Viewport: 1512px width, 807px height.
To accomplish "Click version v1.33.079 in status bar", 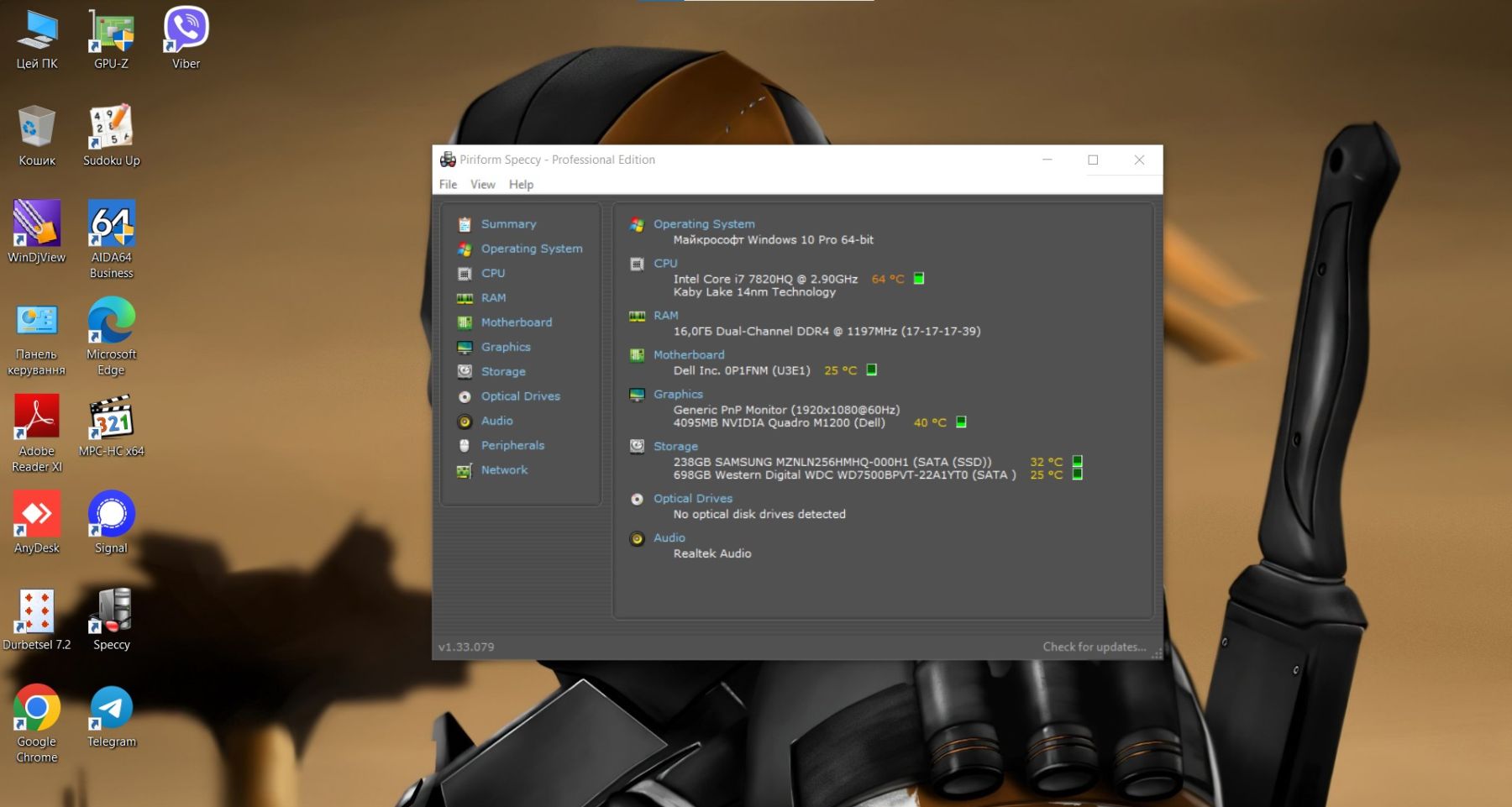I will click(x=466, y=647).
